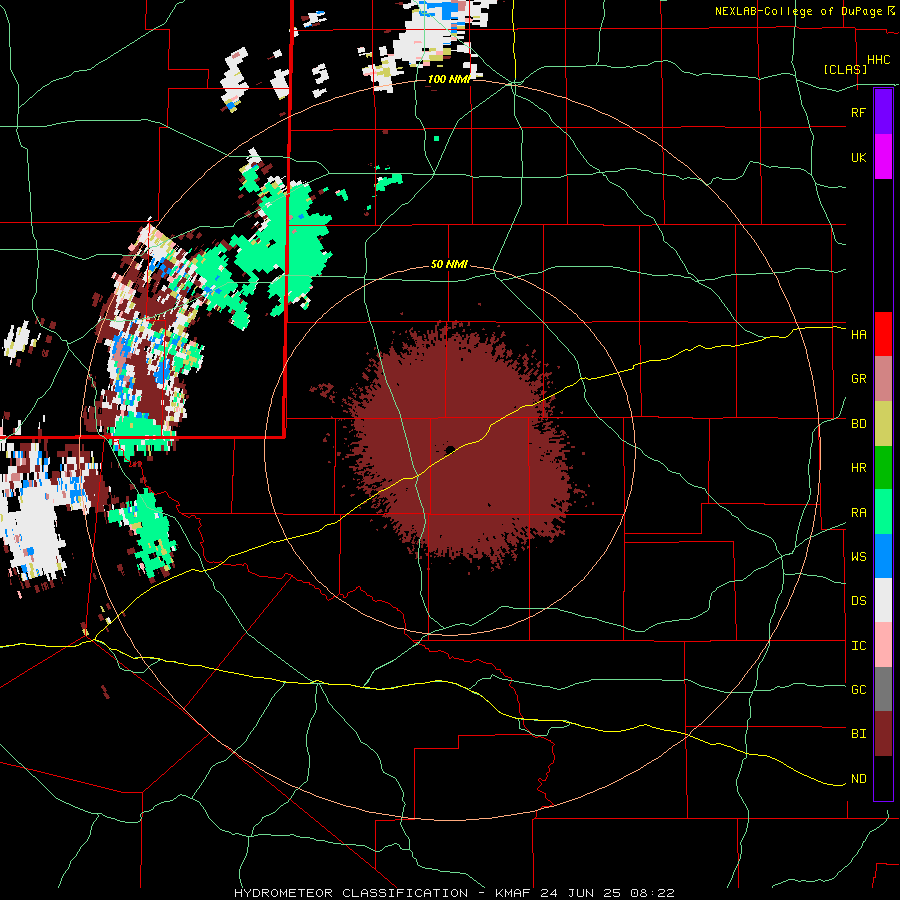Click the magenta UK legend color swatch

tap(883, 157)
